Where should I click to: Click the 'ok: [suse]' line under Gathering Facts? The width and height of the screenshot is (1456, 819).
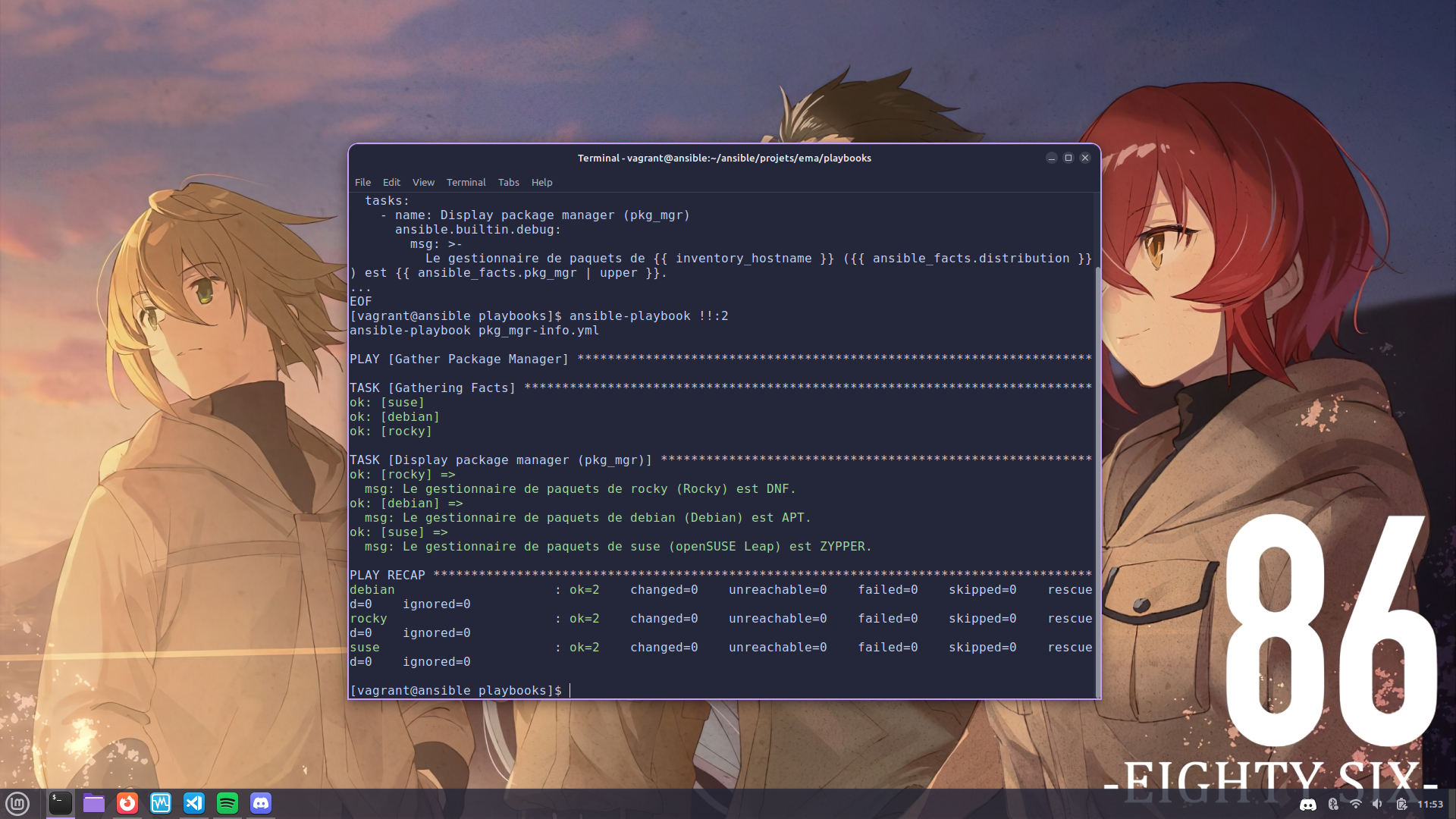tap(387, 403)
